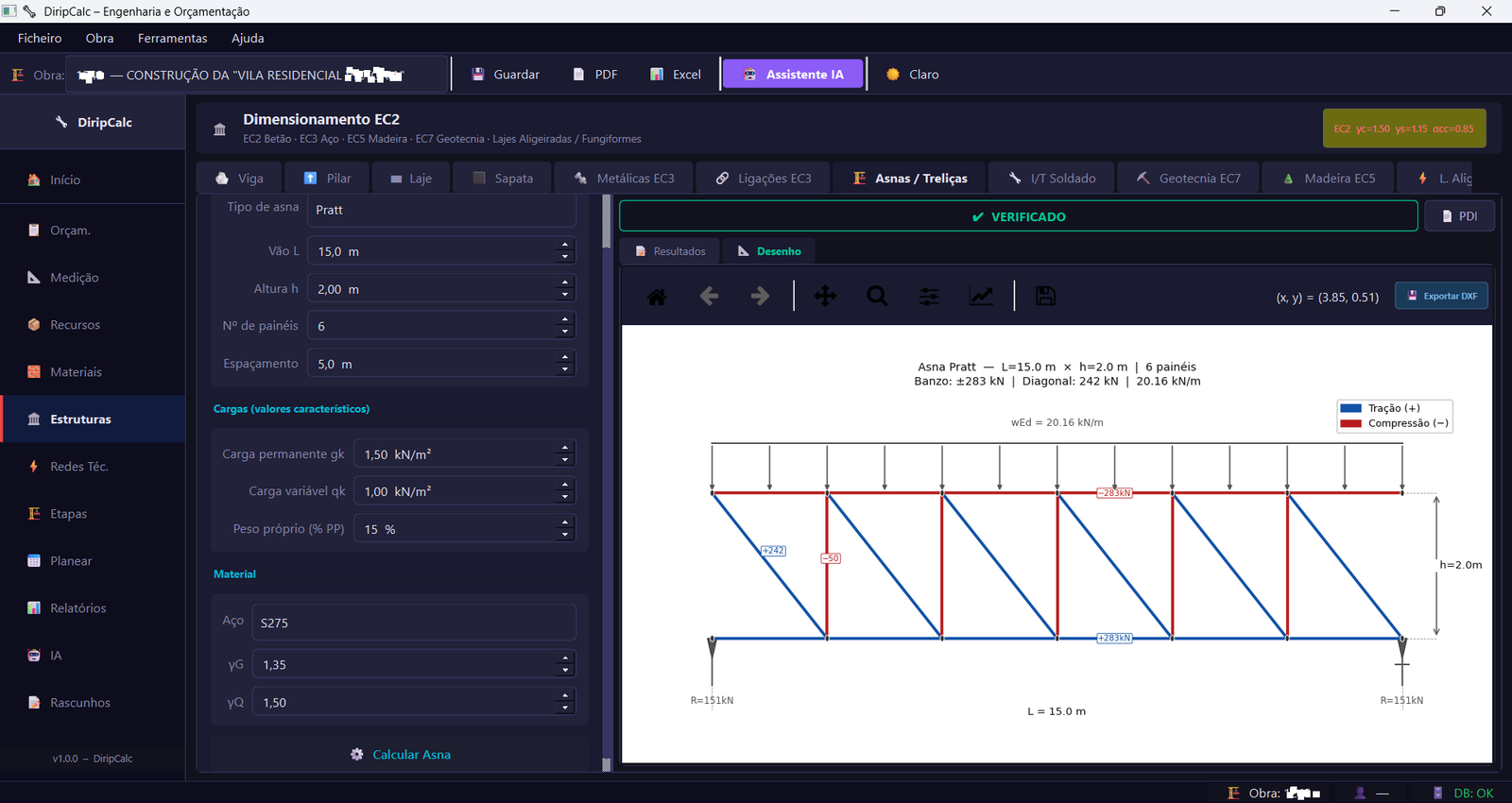Open the Ferramentas menu
The width and height of the screenshot is (1512, 803).
[172, 39]
